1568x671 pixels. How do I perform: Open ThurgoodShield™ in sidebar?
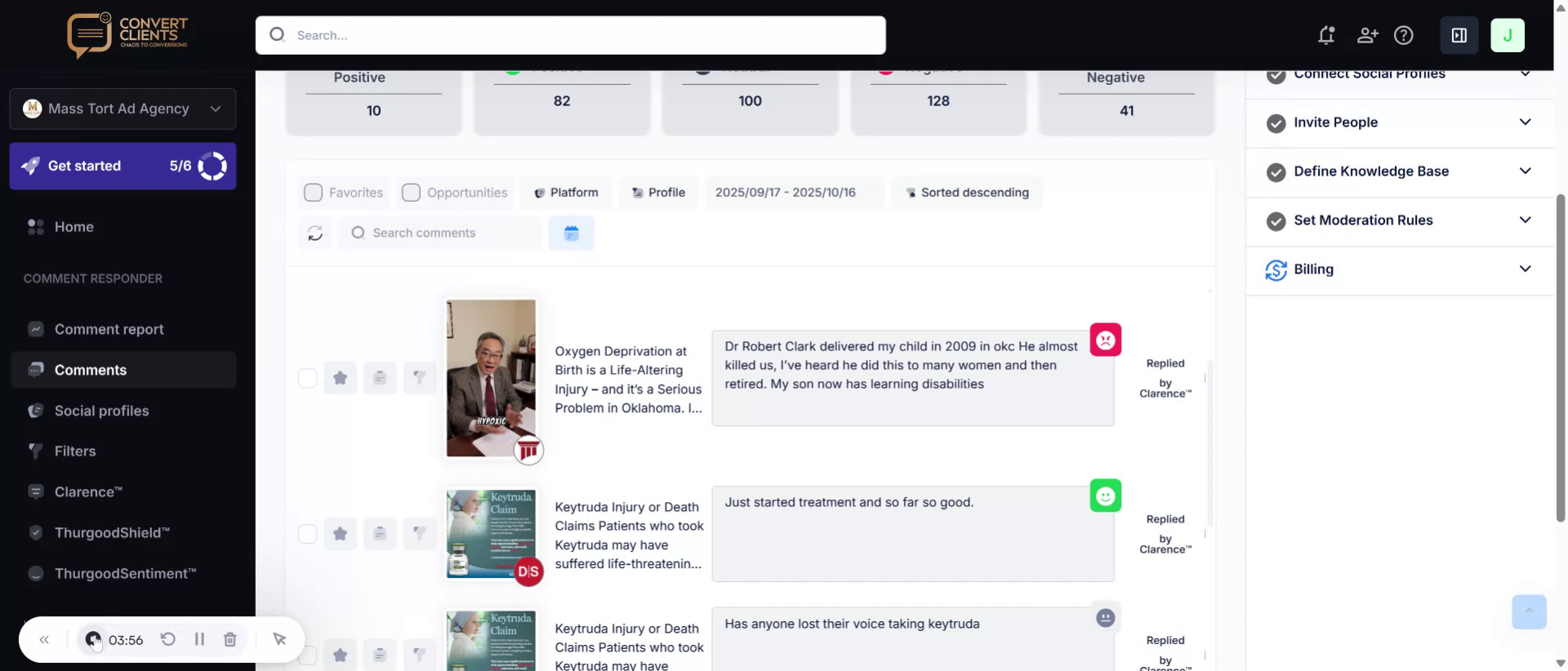click(x=123, y=533)
